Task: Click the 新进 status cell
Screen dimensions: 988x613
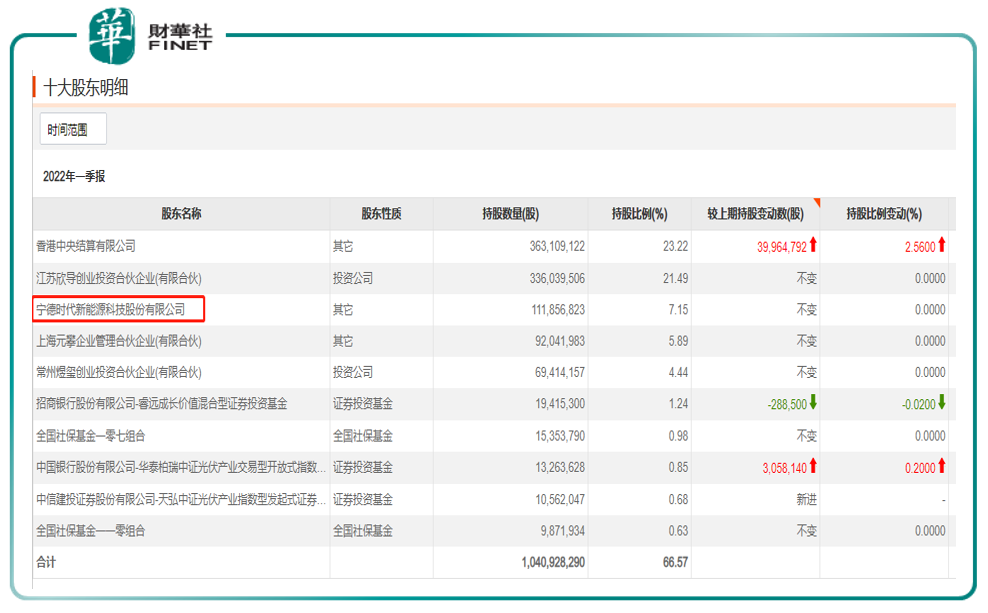Action: (807, 500)
